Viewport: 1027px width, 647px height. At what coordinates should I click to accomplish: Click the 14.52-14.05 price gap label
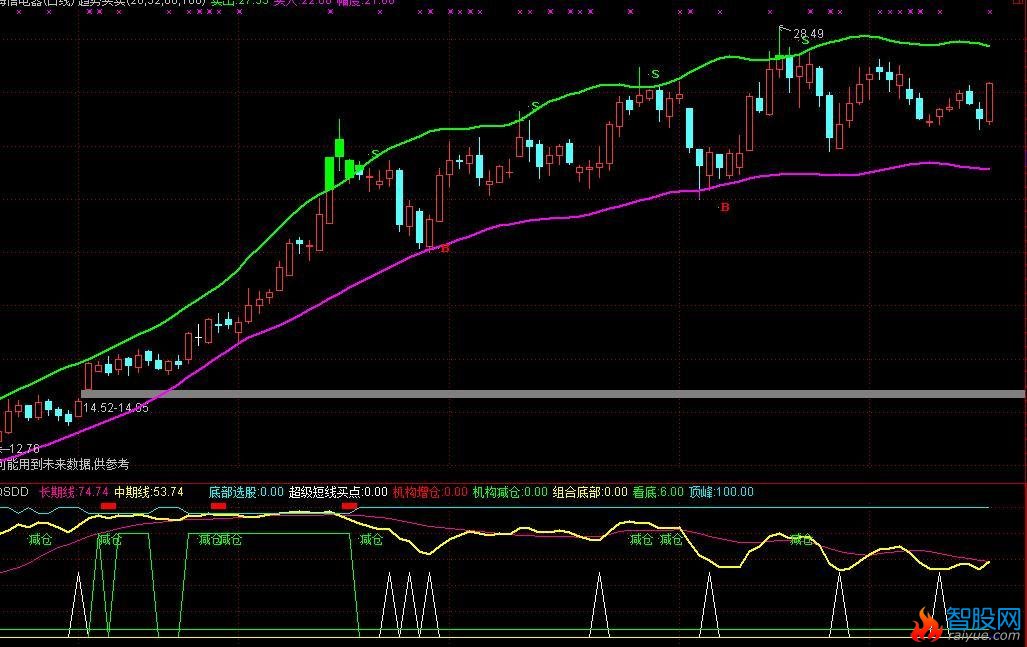point(115,408)
